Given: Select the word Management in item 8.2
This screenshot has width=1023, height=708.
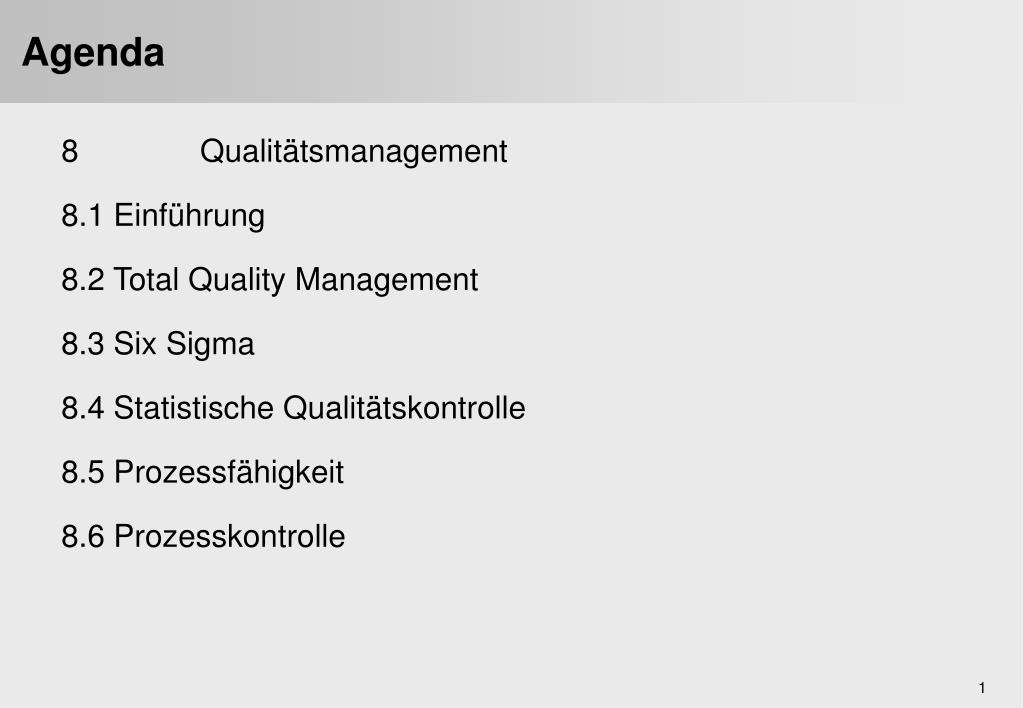Looking at the screenshot, I should pyautogui.click(x=386, y=281).
